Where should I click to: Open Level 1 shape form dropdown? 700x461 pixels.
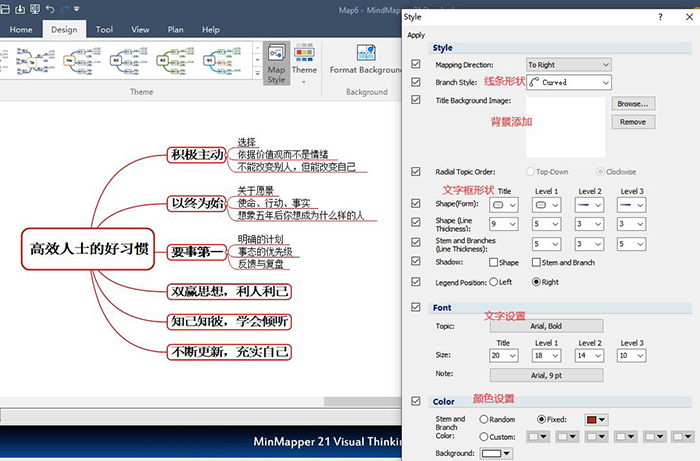pyautogui.click(x=546, y=205)
